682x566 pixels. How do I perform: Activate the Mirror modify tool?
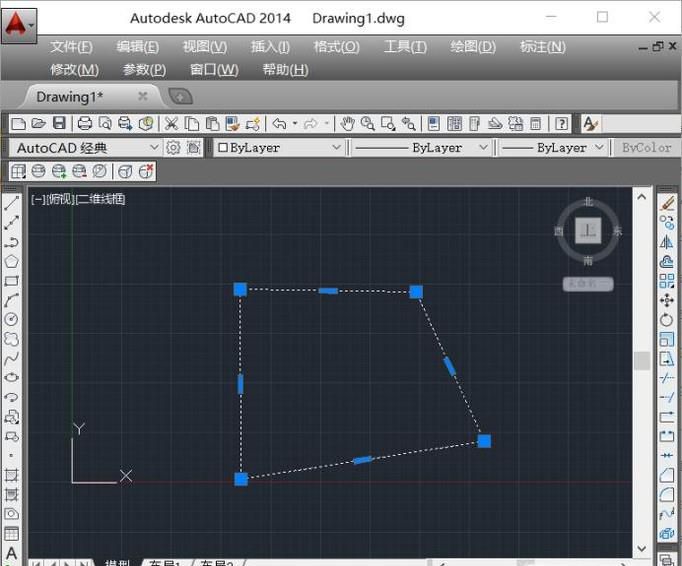pyautogui.click(x=667, y=242)
